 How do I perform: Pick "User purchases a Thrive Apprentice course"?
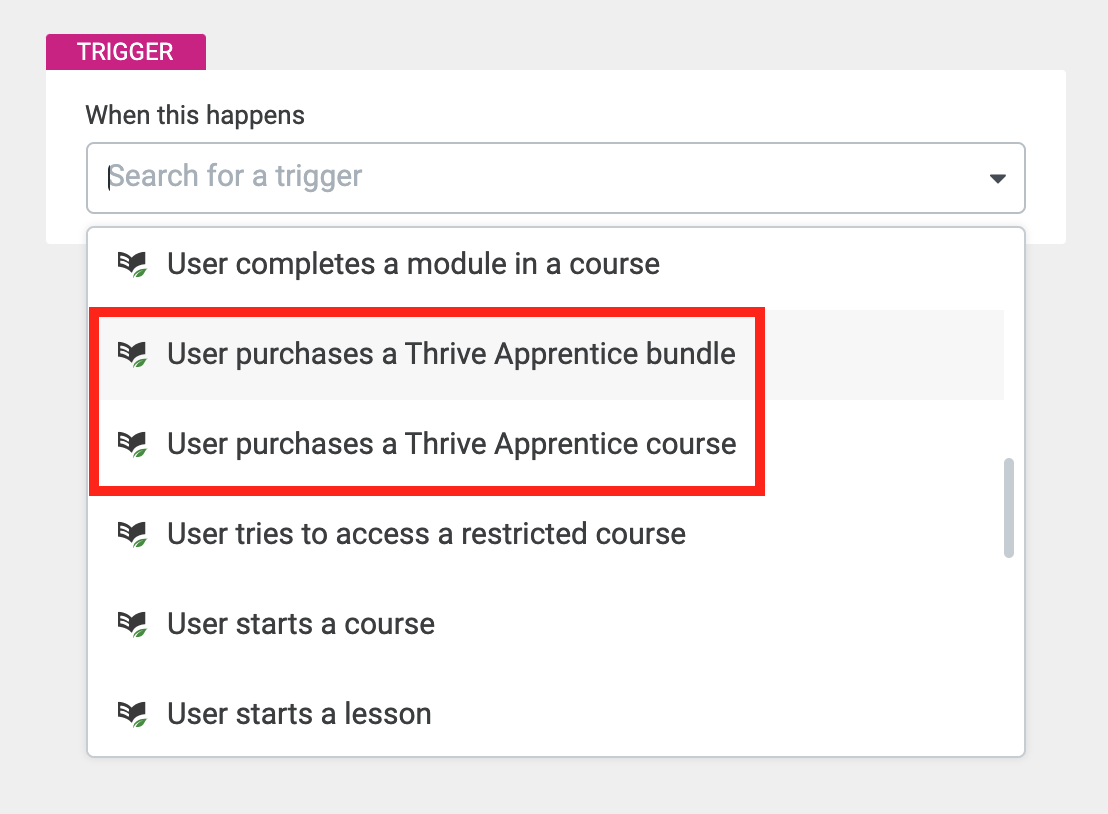pyautogui.click(x=546, y=444)
